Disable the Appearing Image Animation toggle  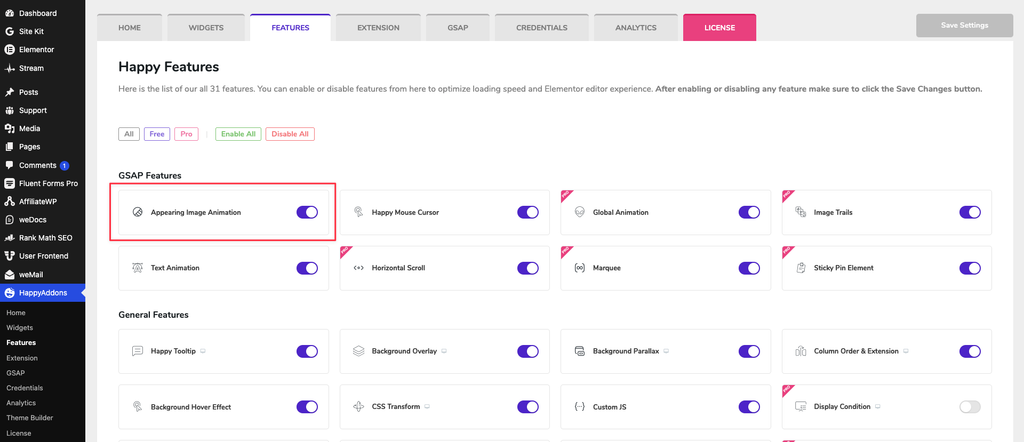tap(307, 212)
